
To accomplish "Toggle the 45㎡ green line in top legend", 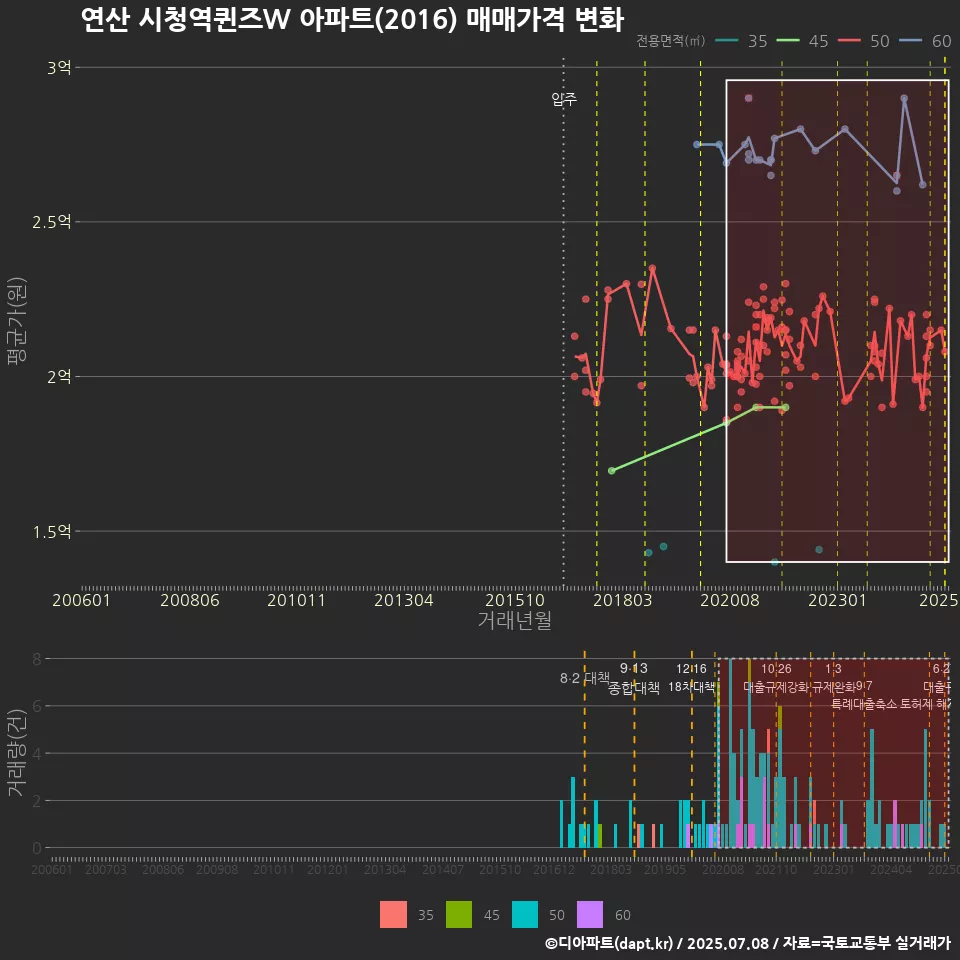I will [x=802, y=41].
